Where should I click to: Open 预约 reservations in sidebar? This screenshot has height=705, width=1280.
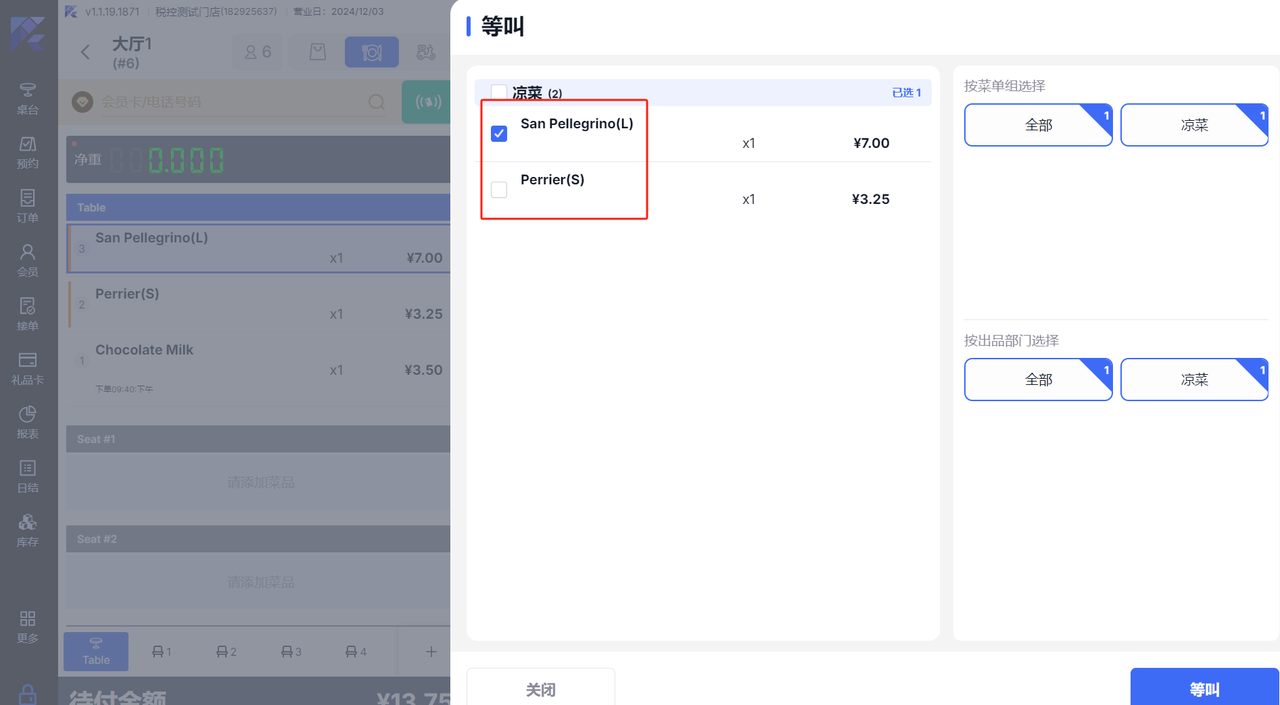pos(28,152)
